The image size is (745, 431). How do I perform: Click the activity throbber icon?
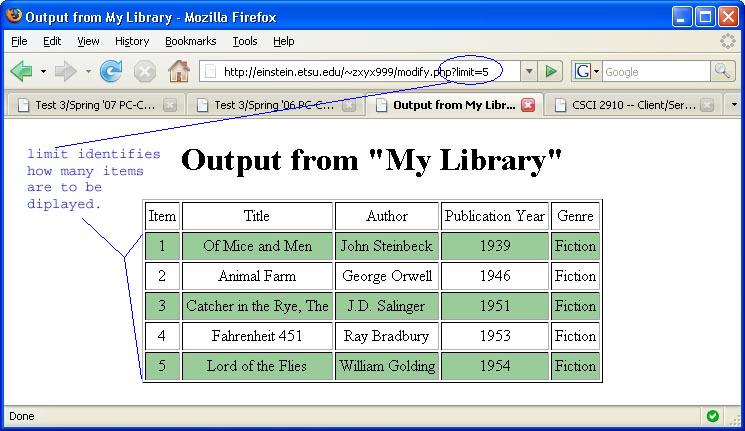click(x=727, y=41)
